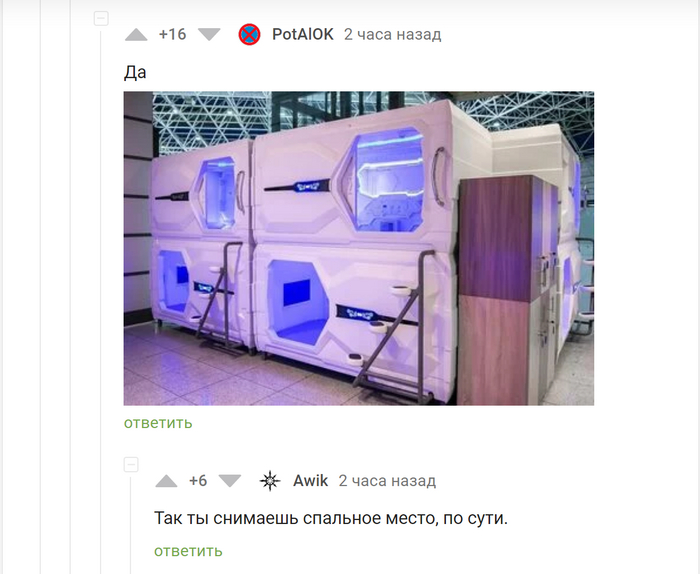
Task: Click the vertical thread line beside Awik's reply
Action: tap(131, 524)
